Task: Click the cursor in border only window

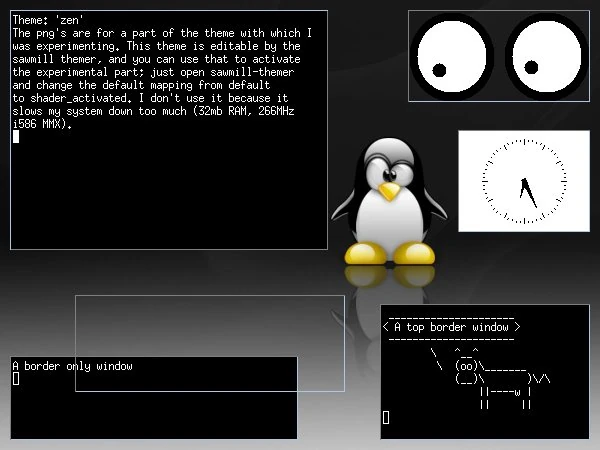Action: (16, 379)
